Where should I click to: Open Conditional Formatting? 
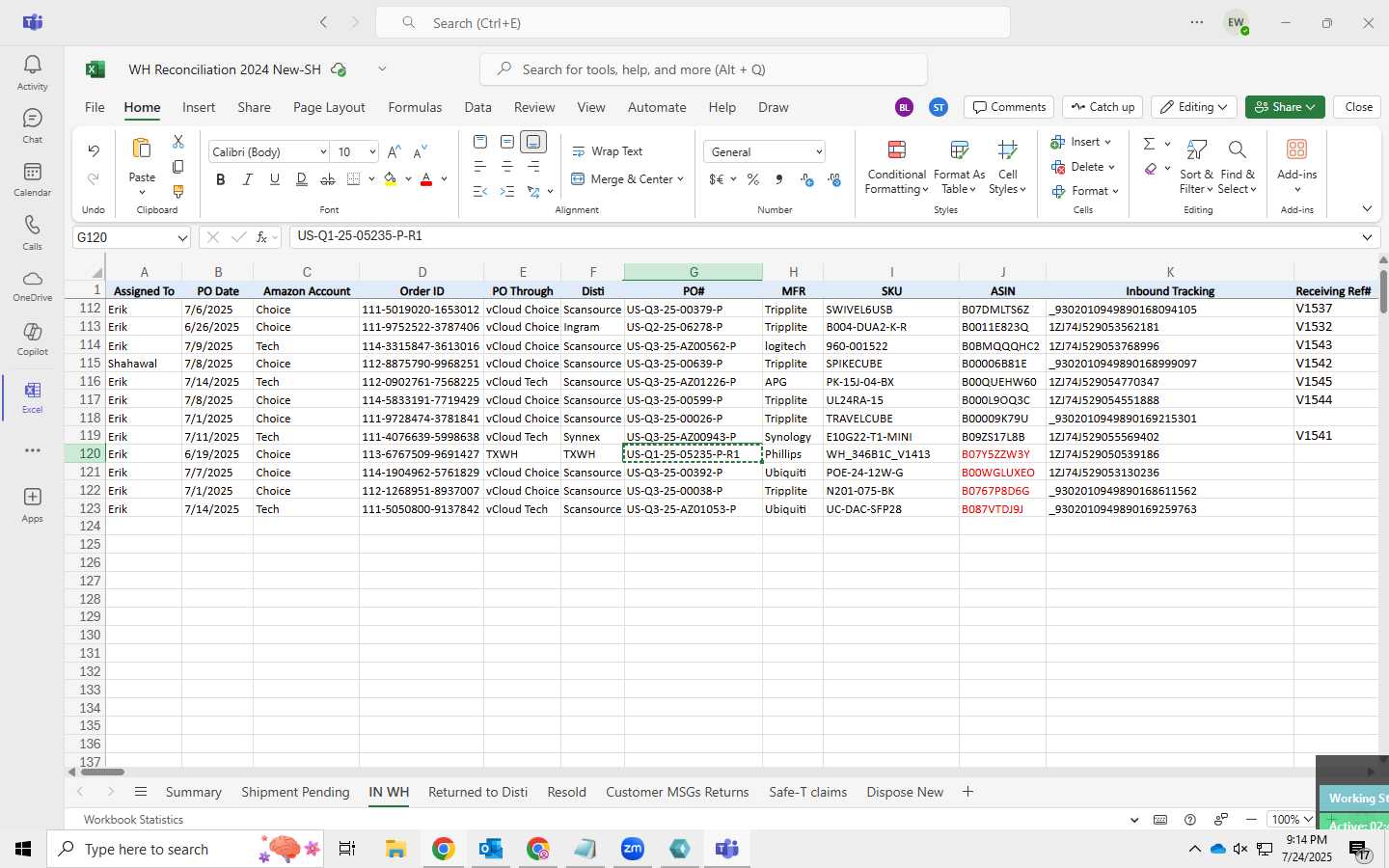coord(896,167)
